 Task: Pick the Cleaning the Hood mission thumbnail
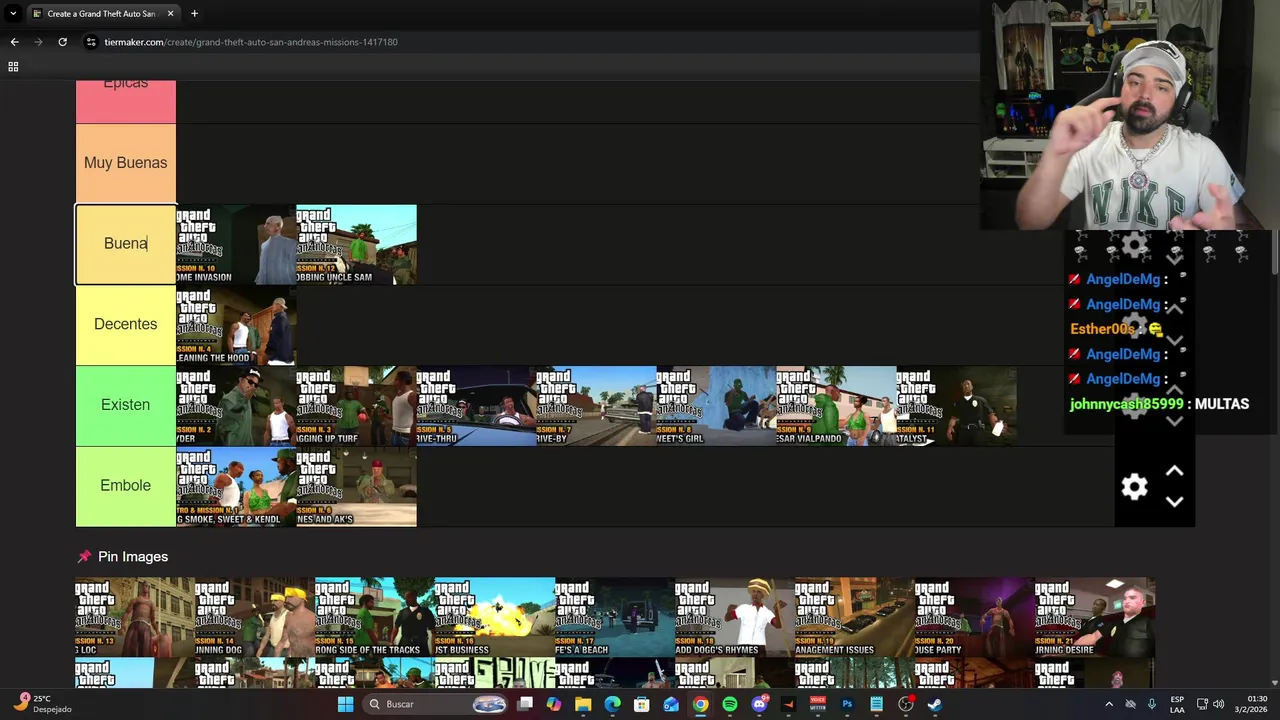coord(236,325)
